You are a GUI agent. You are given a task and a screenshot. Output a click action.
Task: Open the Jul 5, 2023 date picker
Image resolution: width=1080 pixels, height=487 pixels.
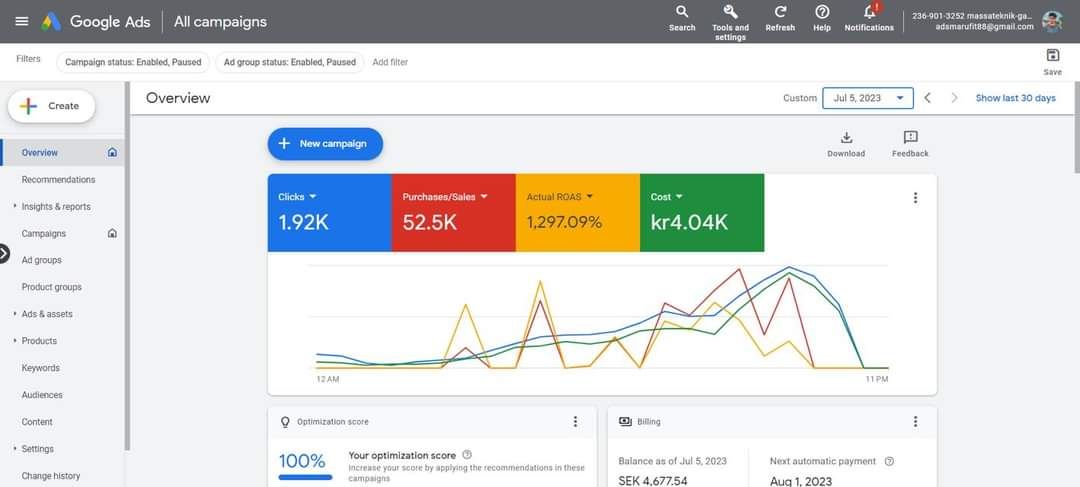tap(868, 98)
